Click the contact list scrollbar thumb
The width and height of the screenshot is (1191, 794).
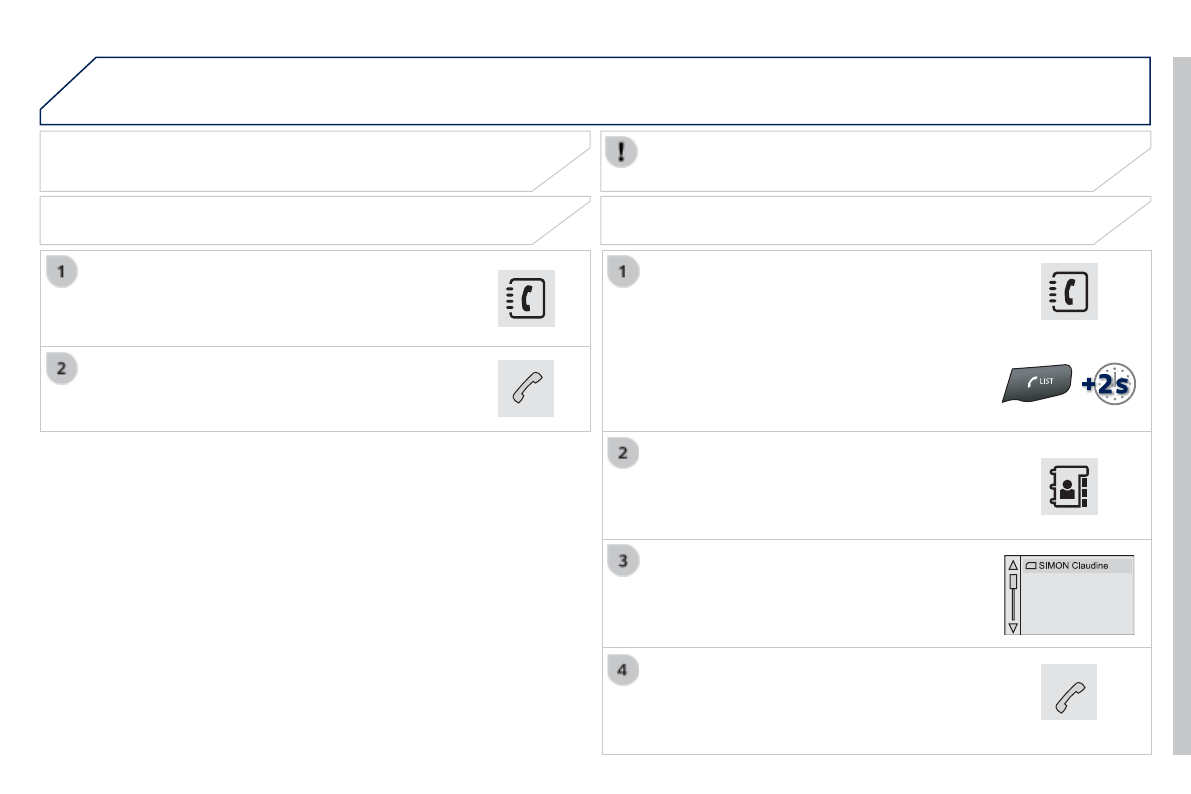click(x=1012, y=581)
